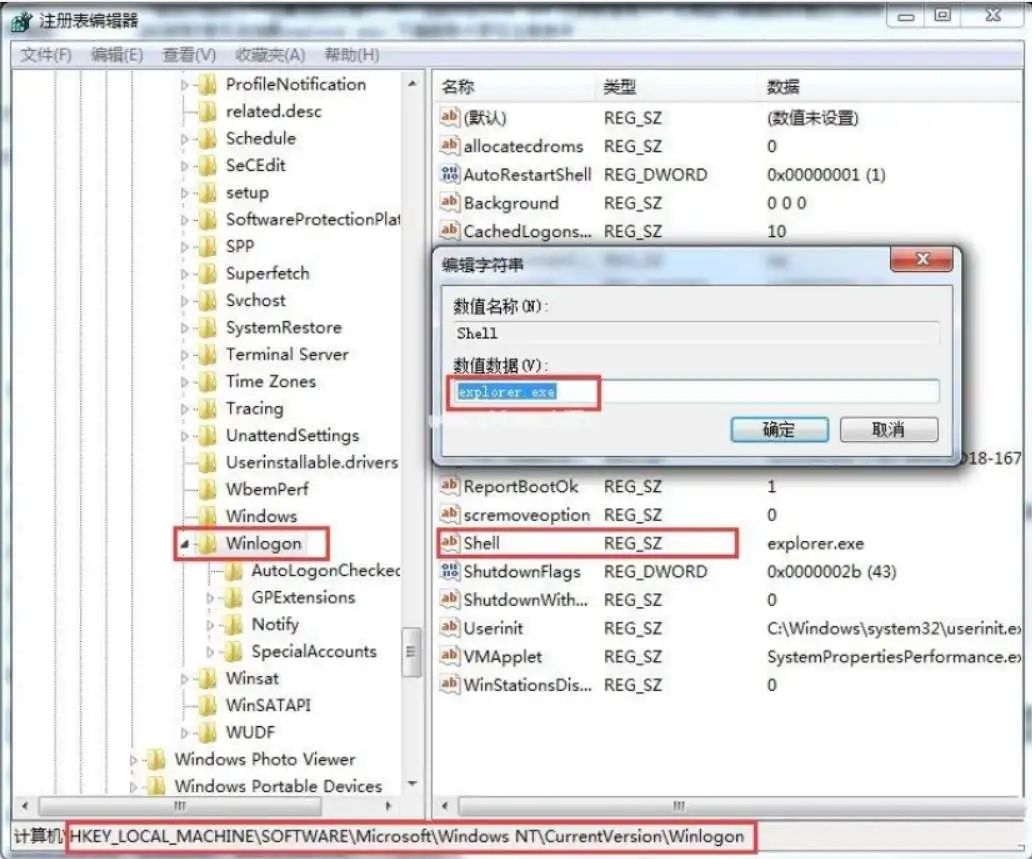The image size is (1032, 859).
Task: Select the WinSATAPI folder icon
Action: point(208,706)
